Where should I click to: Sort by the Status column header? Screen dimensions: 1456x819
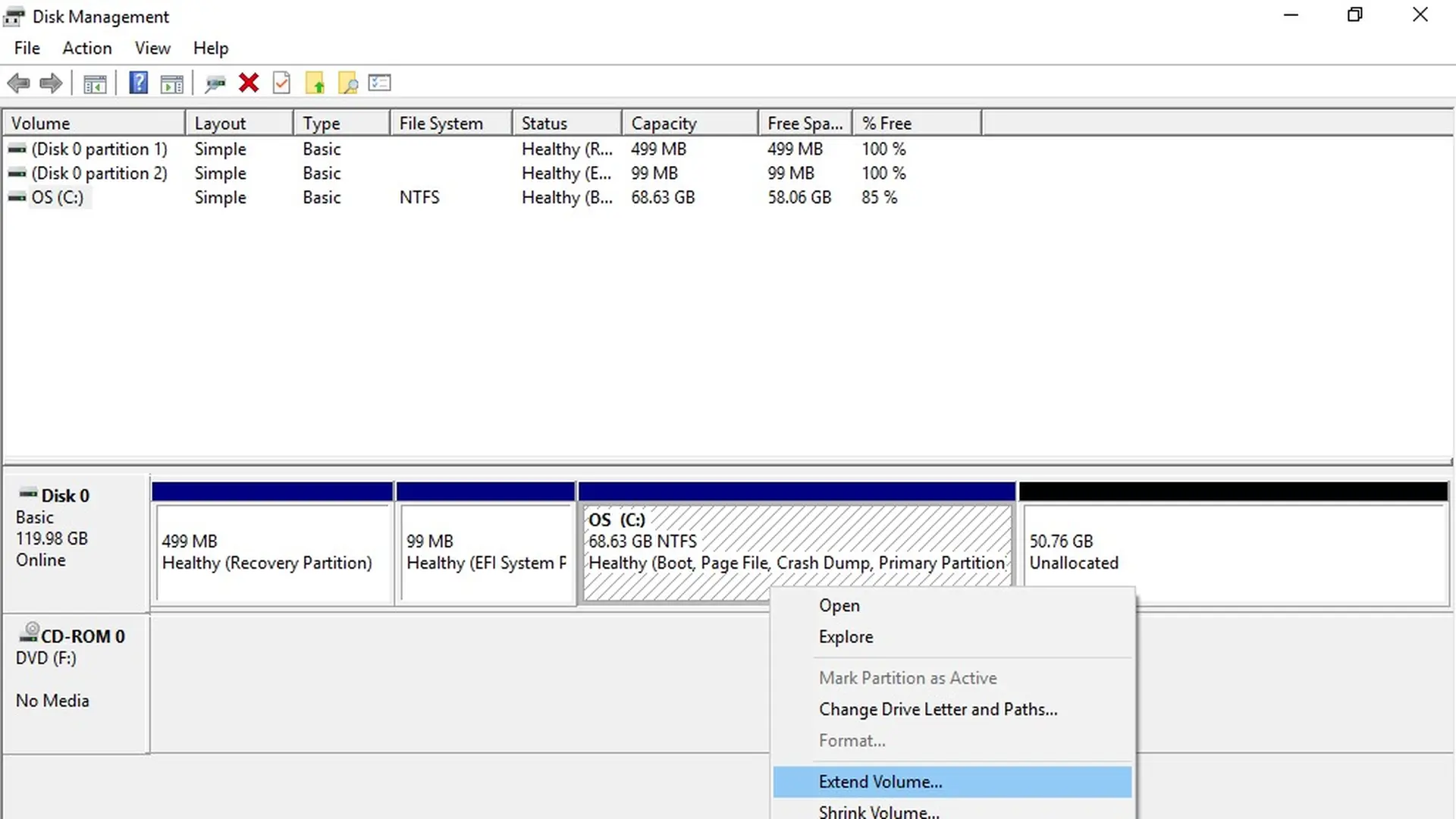point(567,123)
